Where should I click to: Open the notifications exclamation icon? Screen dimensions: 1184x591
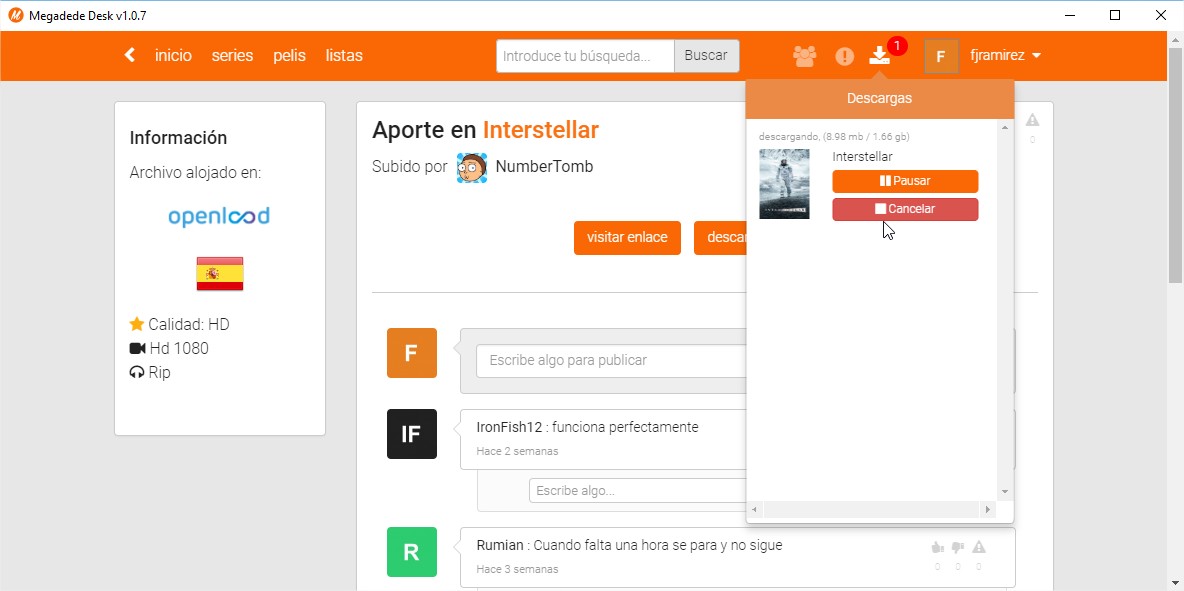point(844,56)
